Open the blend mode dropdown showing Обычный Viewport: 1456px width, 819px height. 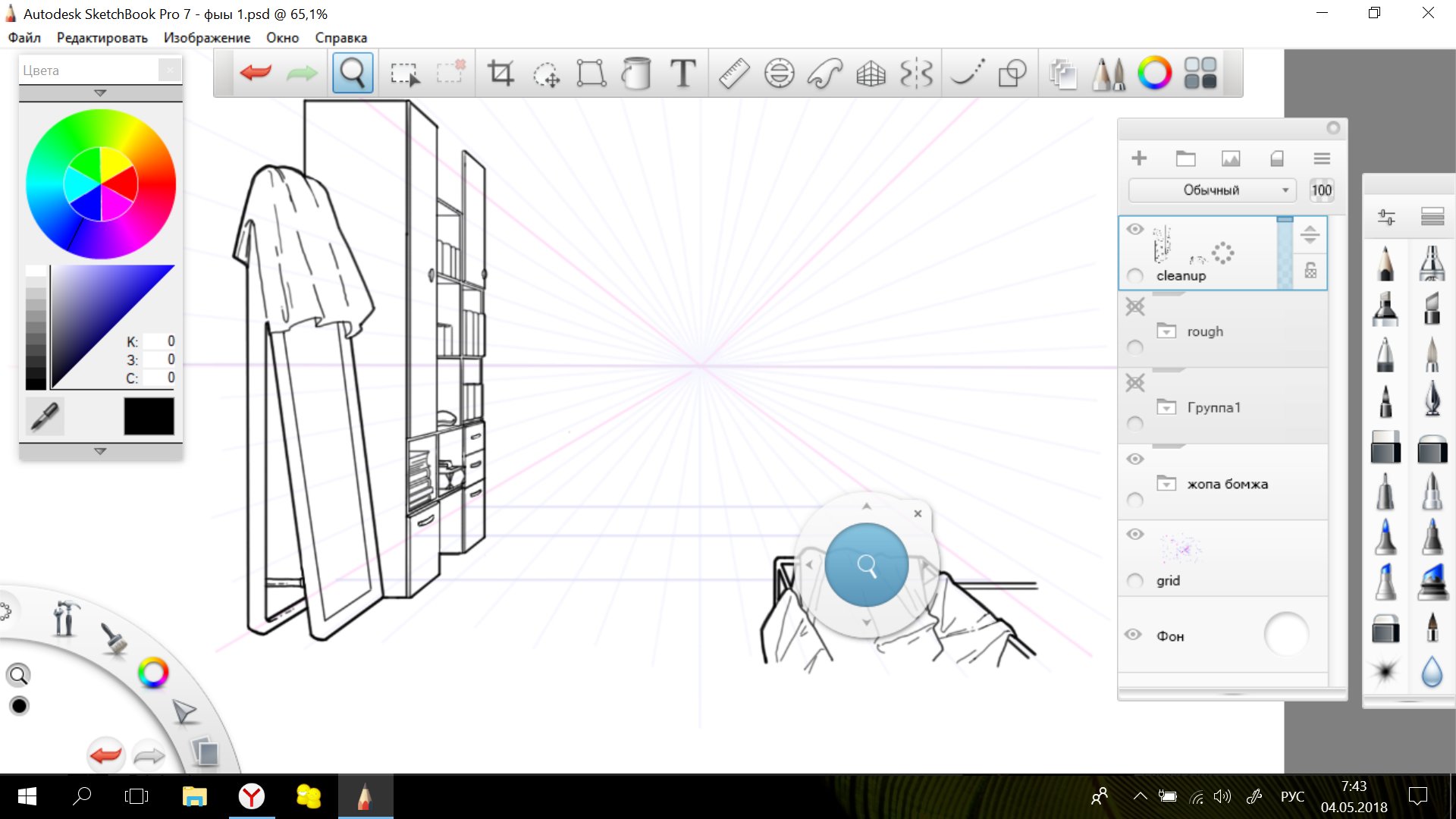tap(1212, 190)
